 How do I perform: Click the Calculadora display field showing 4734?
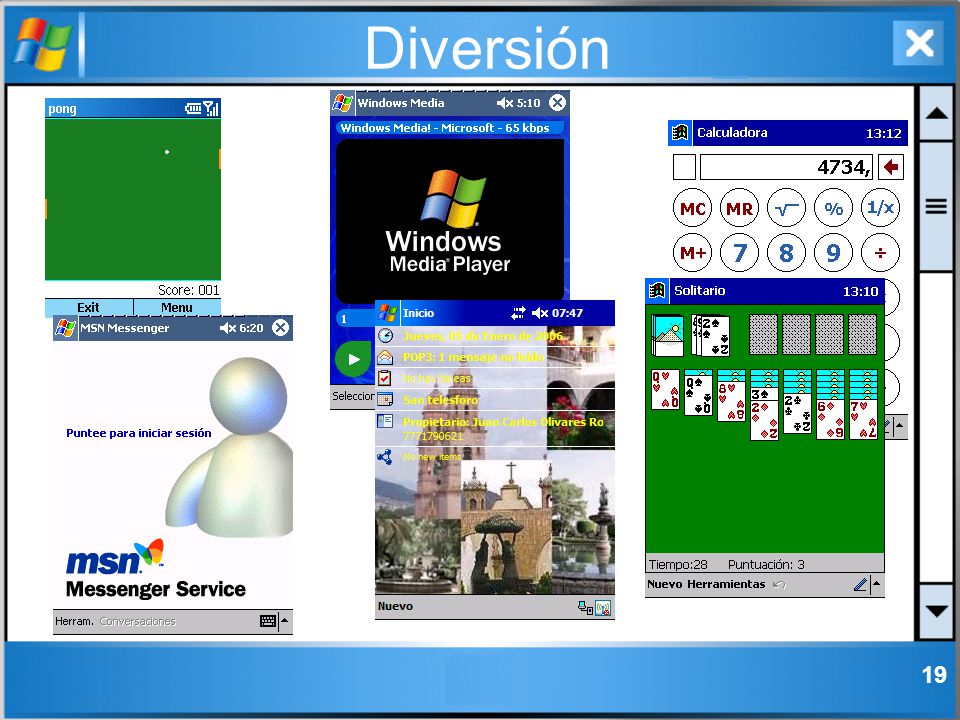point(786,167)
